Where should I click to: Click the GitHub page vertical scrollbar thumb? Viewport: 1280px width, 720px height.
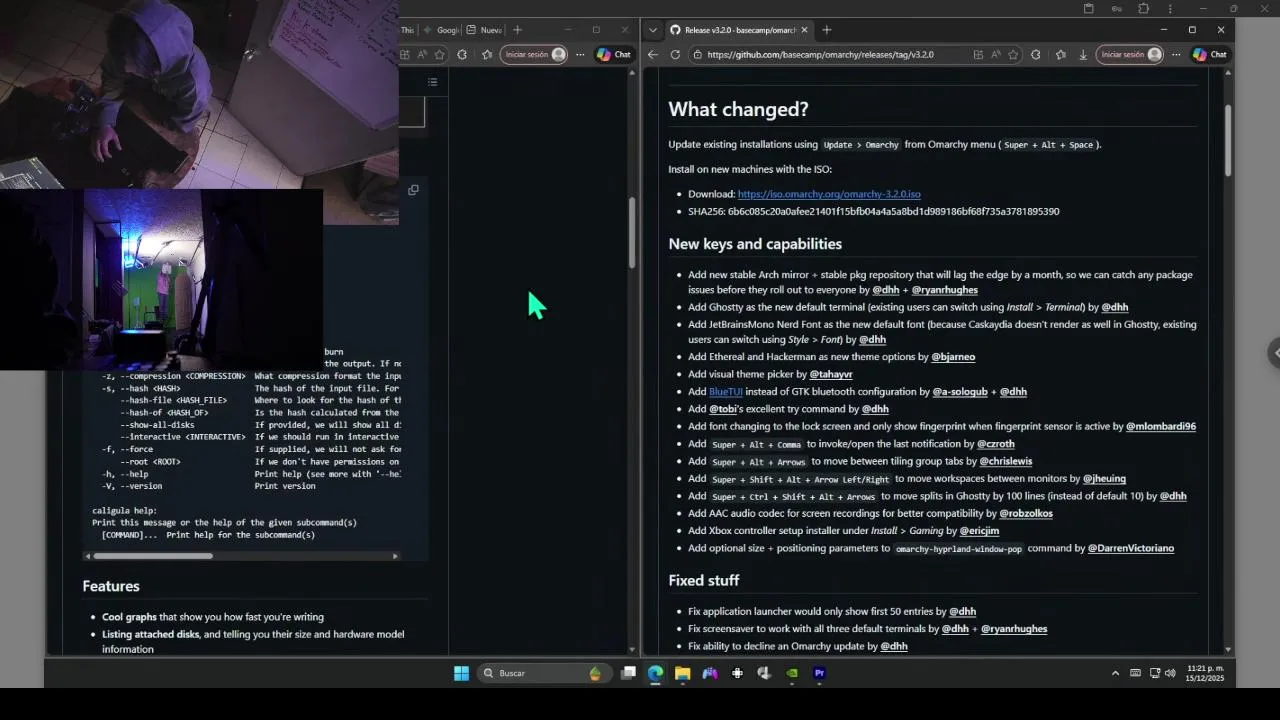[x=1228, y=140]
